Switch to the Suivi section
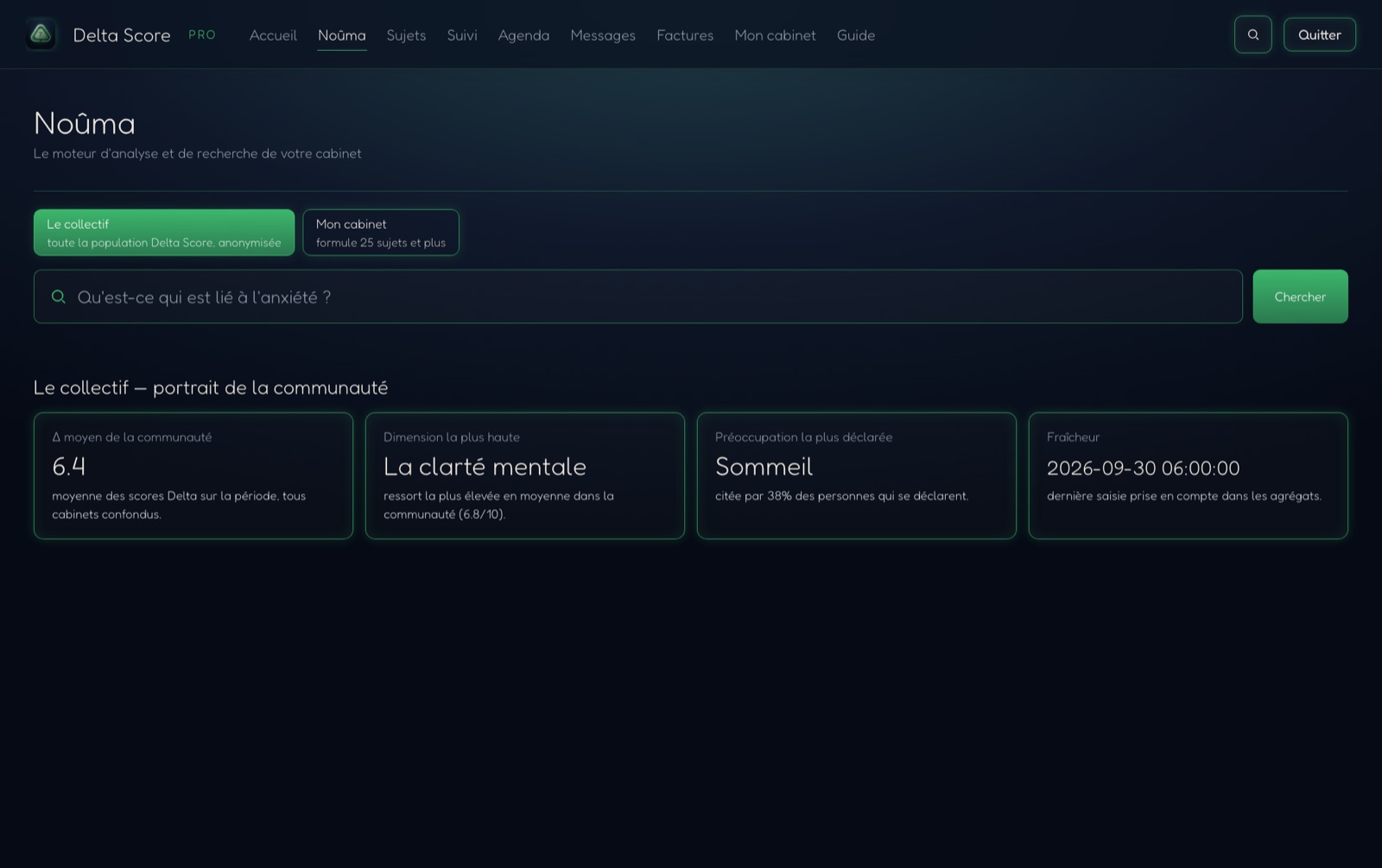The width and height of the screenshot is (1382, 868). click(x=462, y=35)
